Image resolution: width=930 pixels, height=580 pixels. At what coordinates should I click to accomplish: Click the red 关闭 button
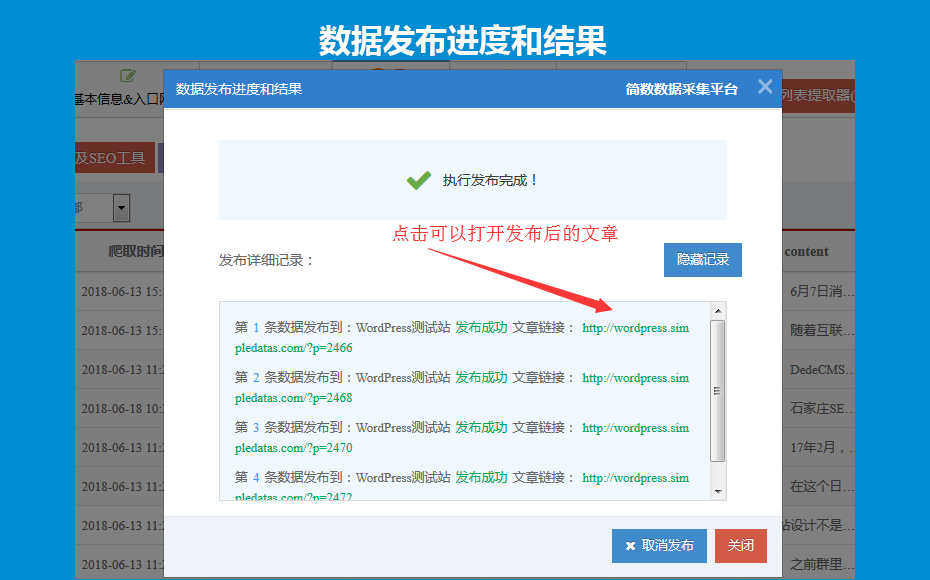pyautogui.click(x=741, y=546)
